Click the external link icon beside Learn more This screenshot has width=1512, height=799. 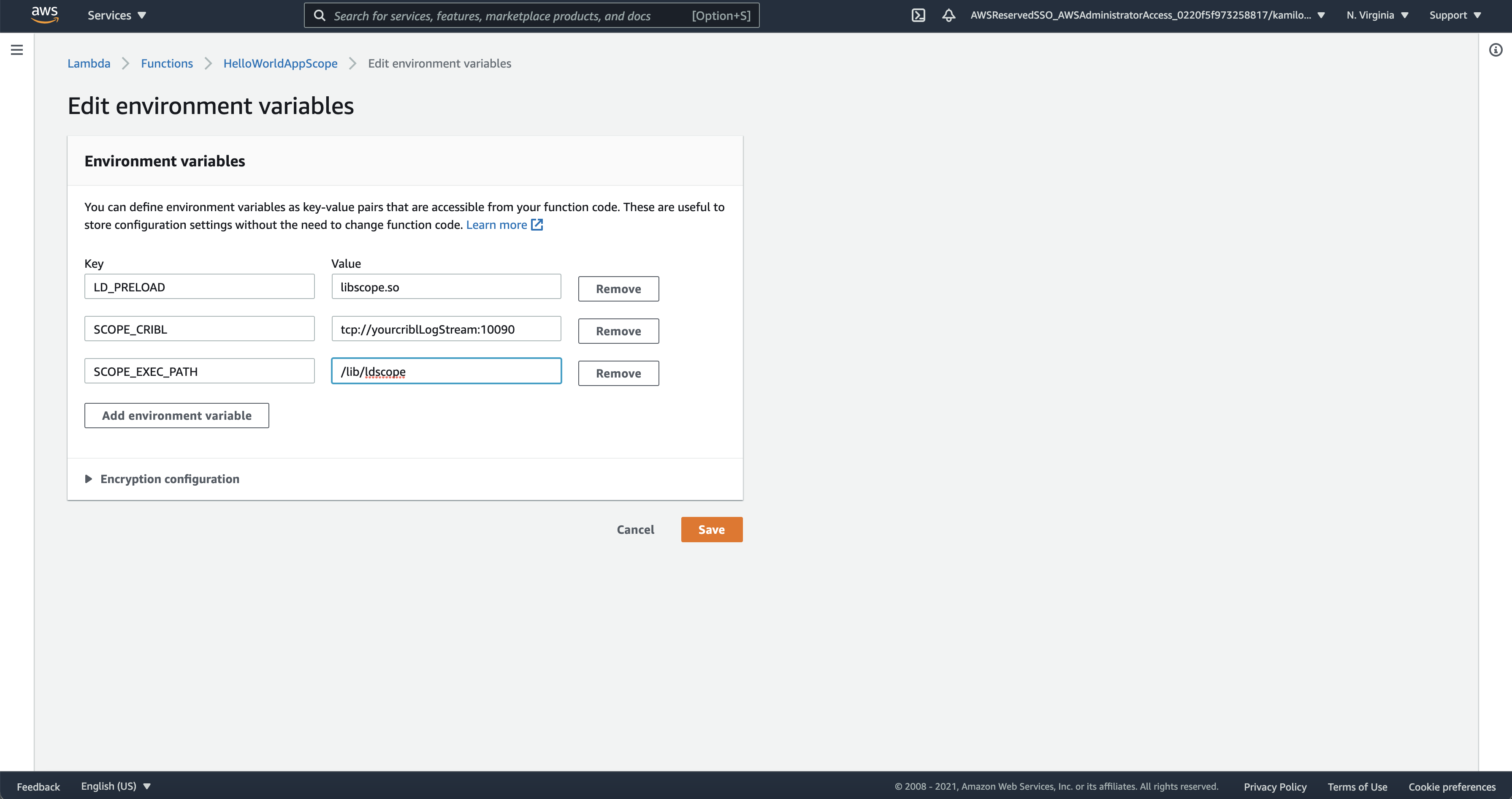point(537,225)
